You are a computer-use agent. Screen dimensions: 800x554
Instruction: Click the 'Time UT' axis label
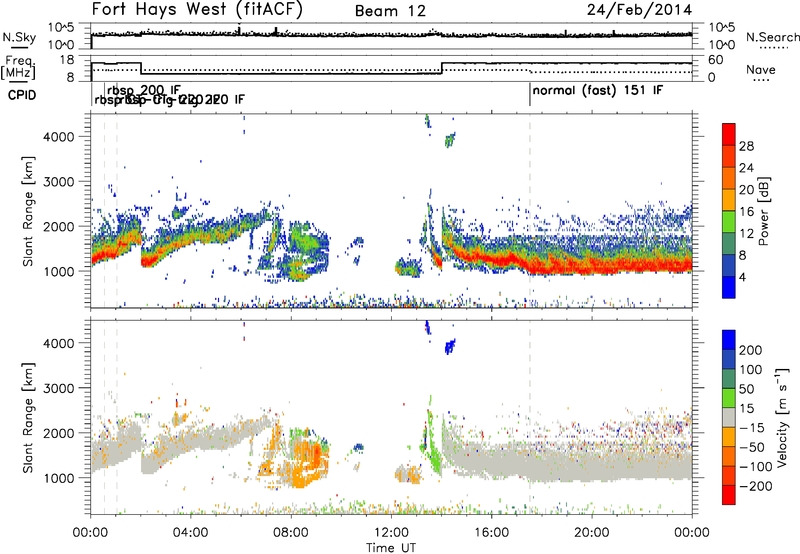[391, 548]
